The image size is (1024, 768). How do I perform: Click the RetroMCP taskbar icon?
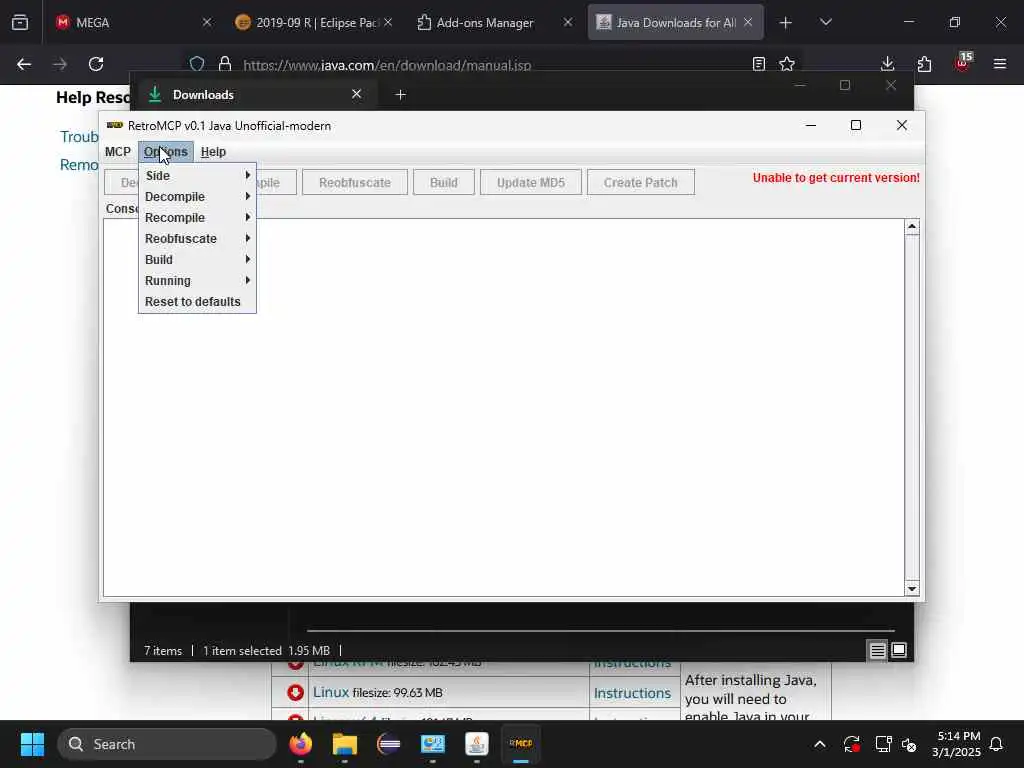click(520, 744)
